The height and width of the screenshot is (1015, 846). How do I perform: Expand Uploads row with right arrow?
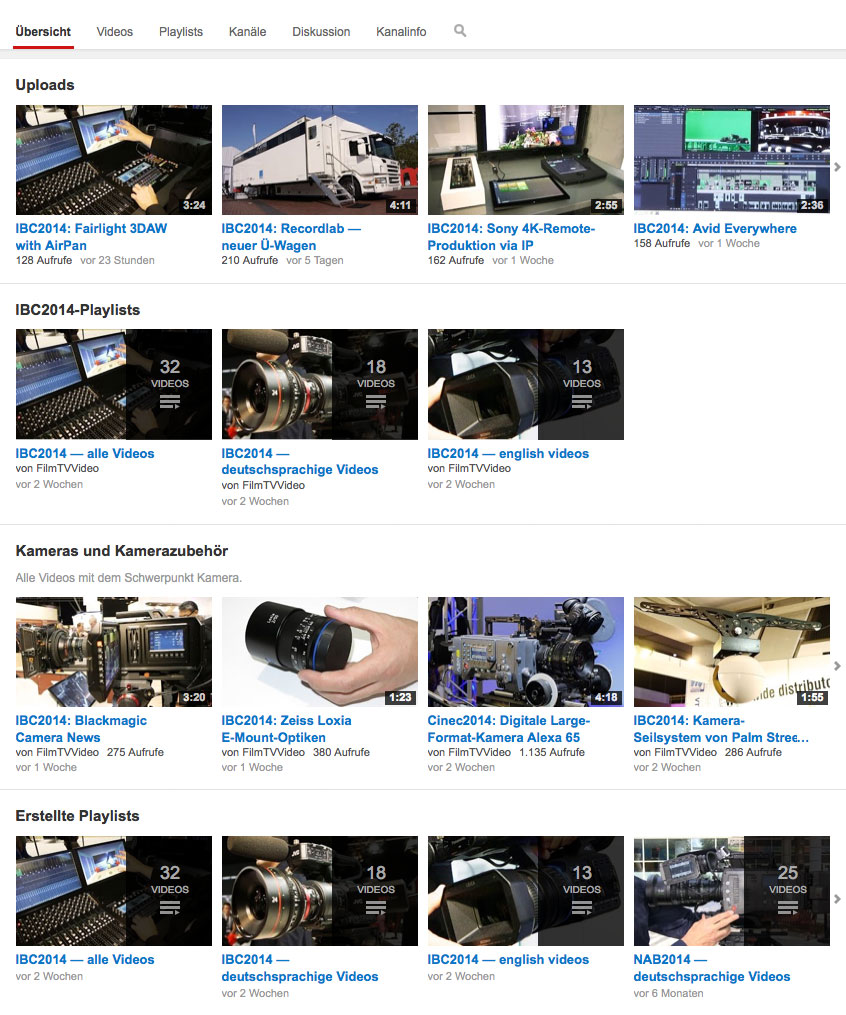(x=837, y=166)
